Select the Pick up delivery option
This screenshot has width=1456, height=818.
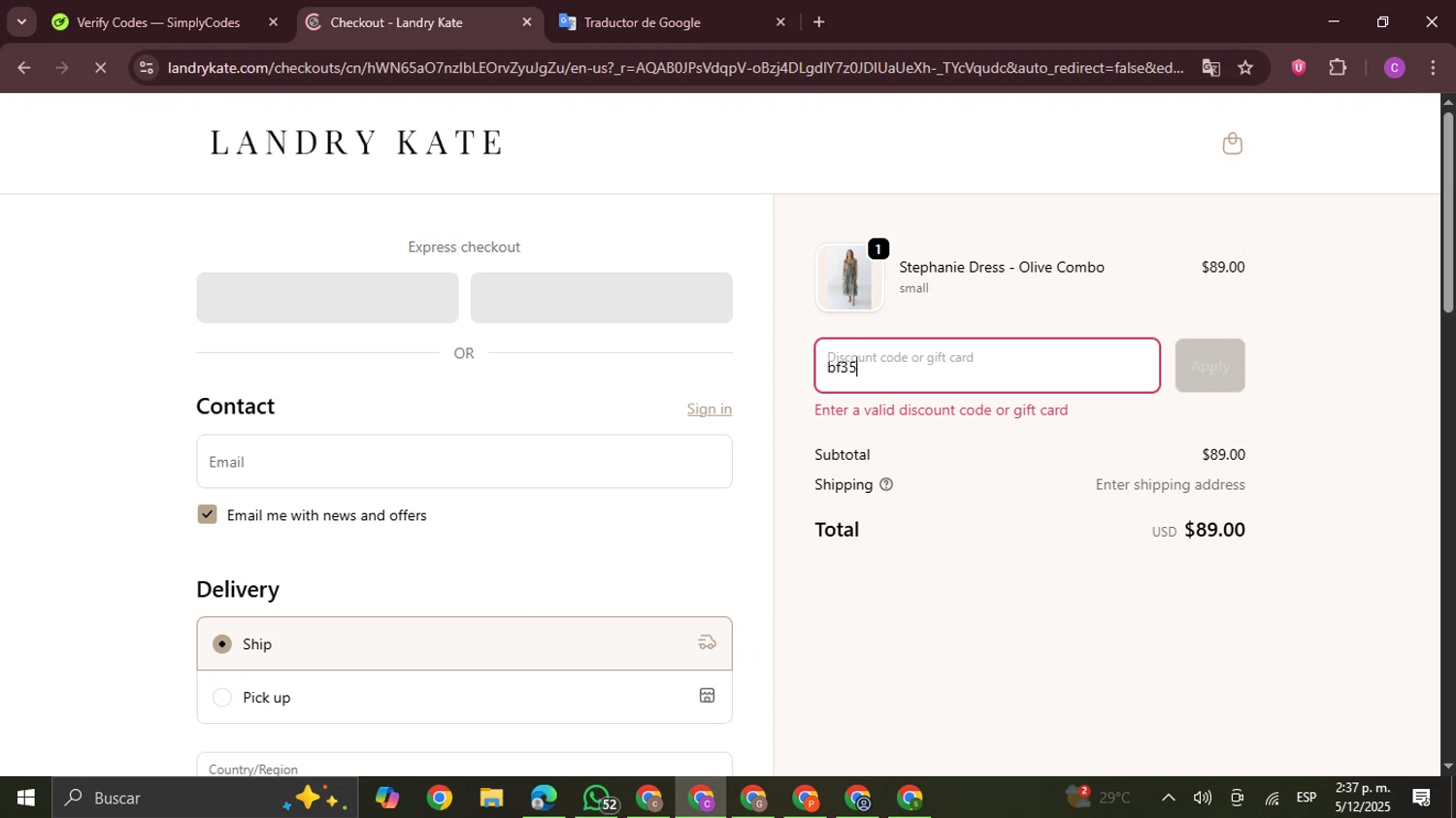pos(464,697)
